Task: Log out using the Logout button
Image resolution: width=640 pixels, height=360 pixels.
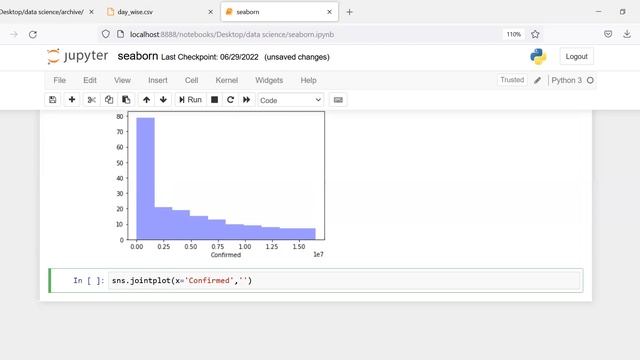Action: coord(576,57)
